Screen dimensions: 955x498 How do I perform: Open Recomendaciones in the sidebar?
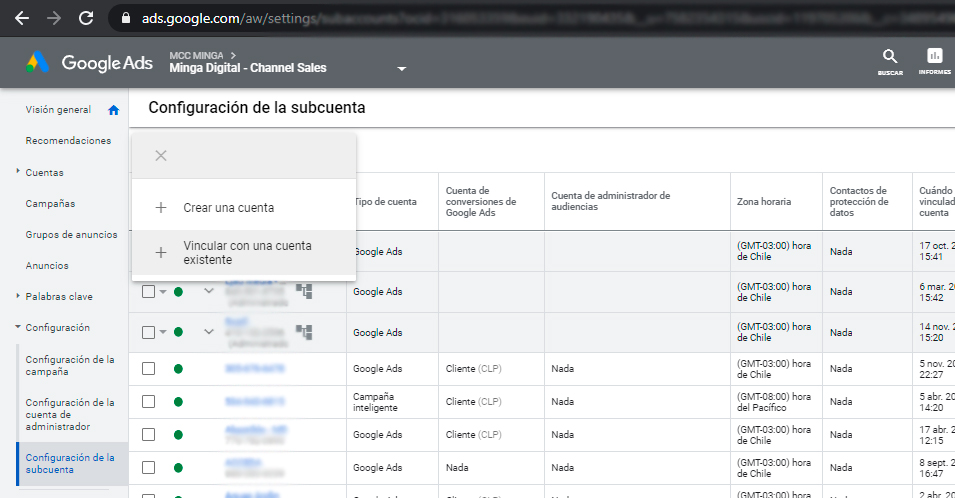click(x=68, y=141)
